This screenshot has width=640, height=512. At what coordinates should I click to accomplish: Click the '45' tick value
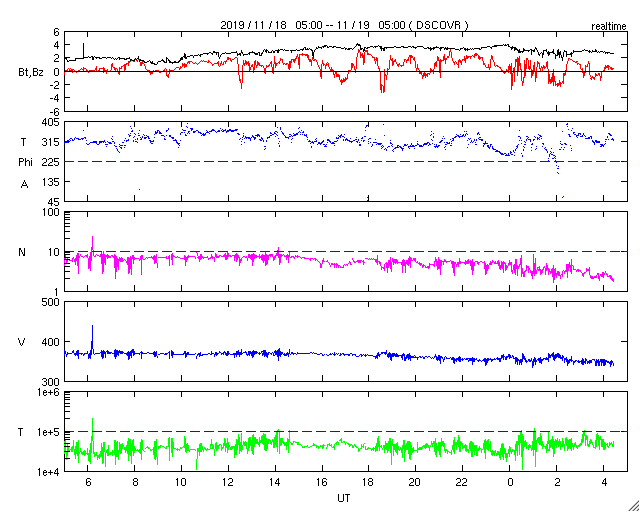pos(54,202)
